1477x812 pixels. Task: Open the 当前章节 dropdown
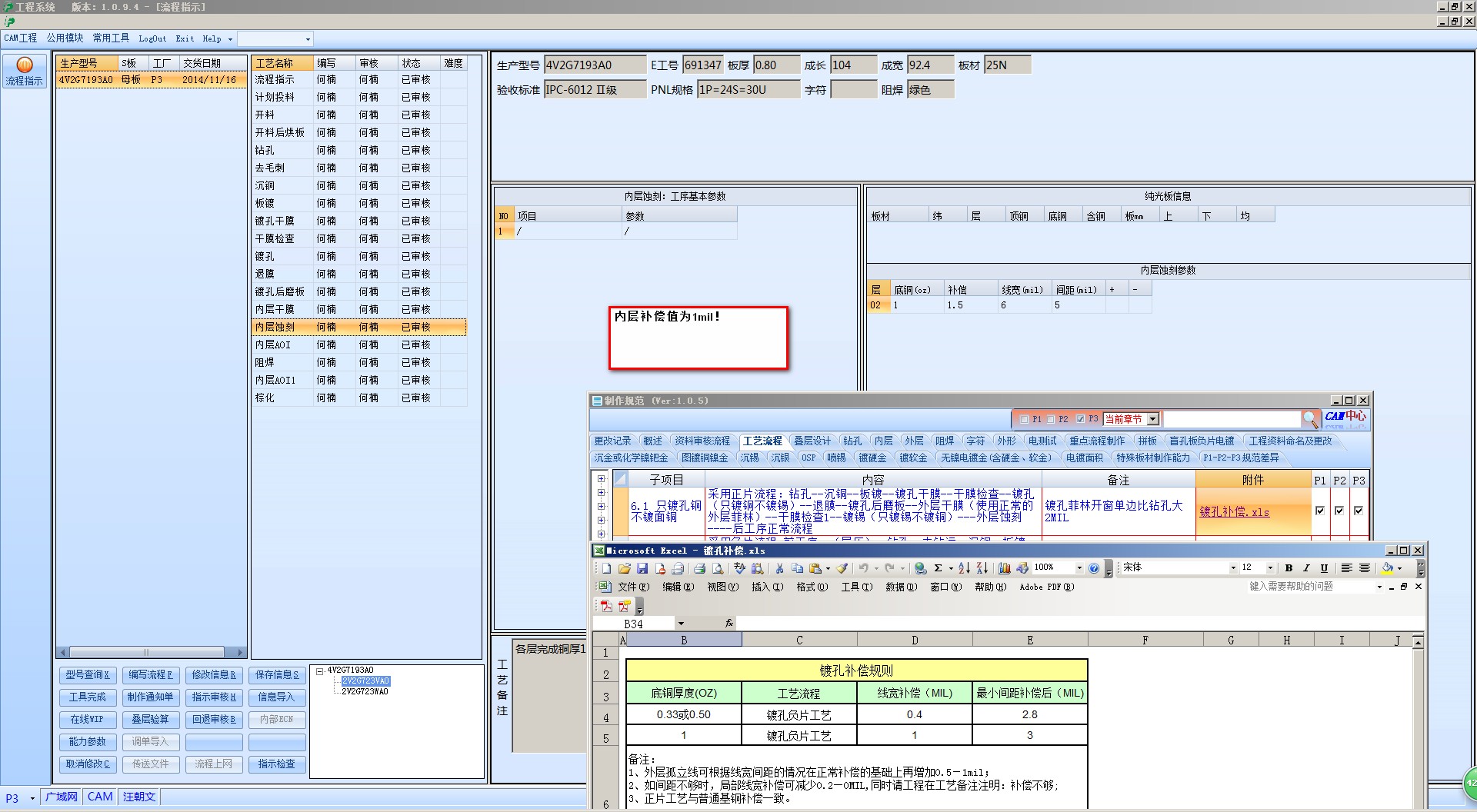click(x=1152, y=419)
